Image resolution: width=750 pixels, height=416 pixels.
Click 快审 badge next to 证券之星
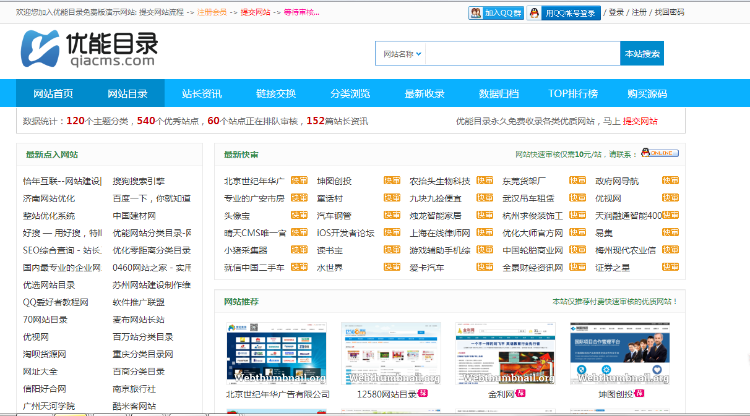(670, 267)
